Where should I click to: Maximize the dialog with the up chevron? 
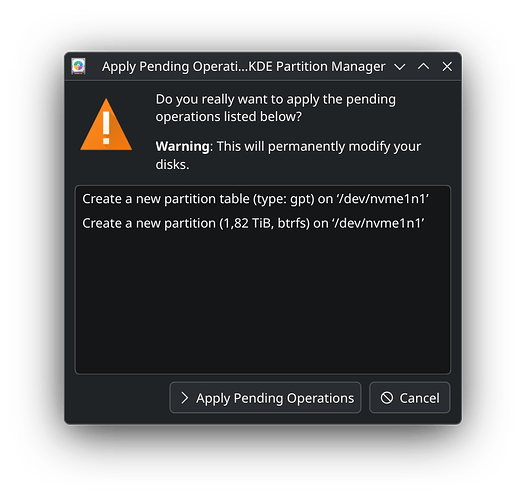424,66
